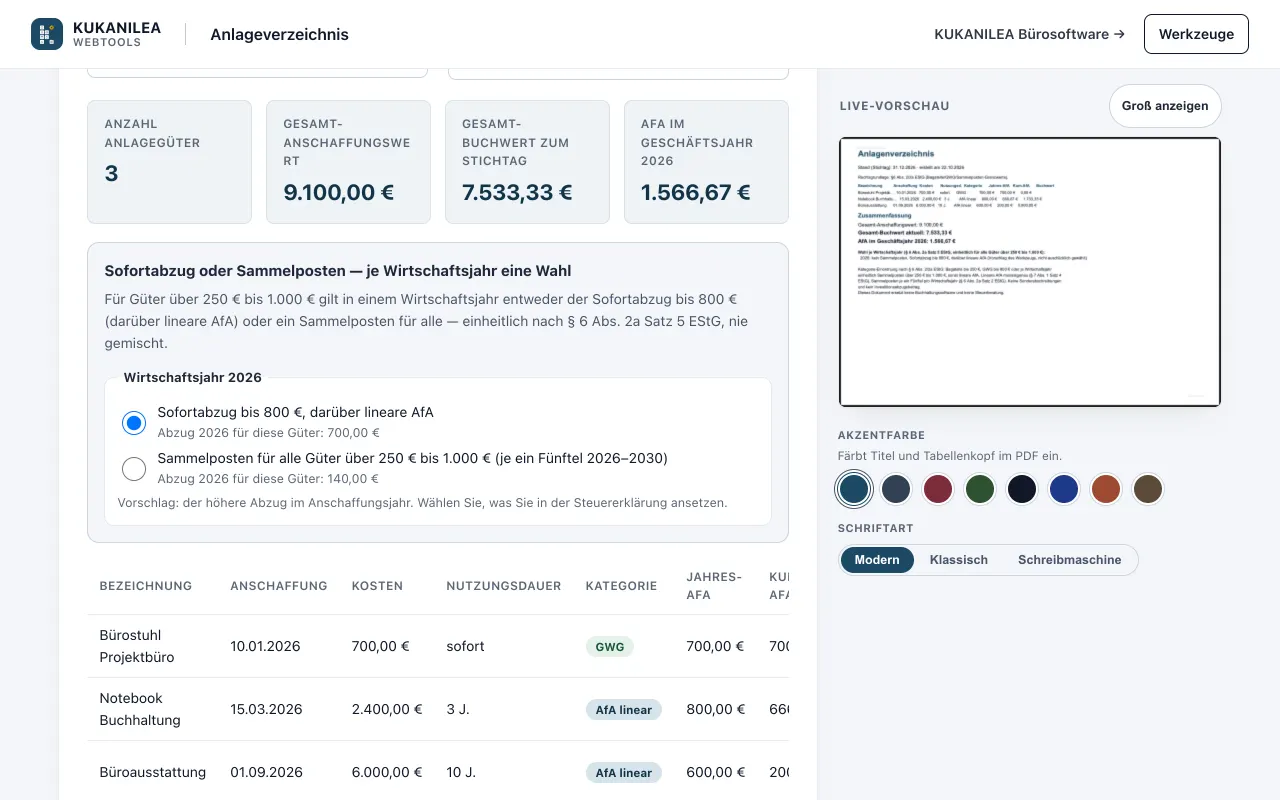
Task: Click the Kosten column header
Action: point(378,586)
